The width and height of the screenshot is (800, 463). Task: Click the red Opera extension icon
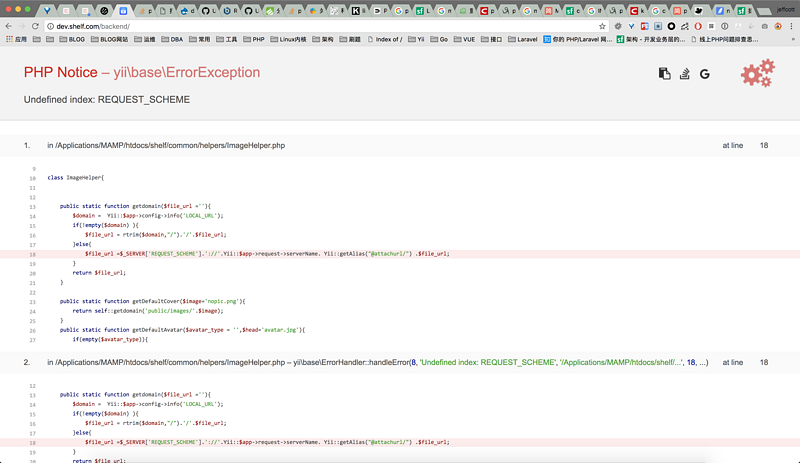click(697, 26)
